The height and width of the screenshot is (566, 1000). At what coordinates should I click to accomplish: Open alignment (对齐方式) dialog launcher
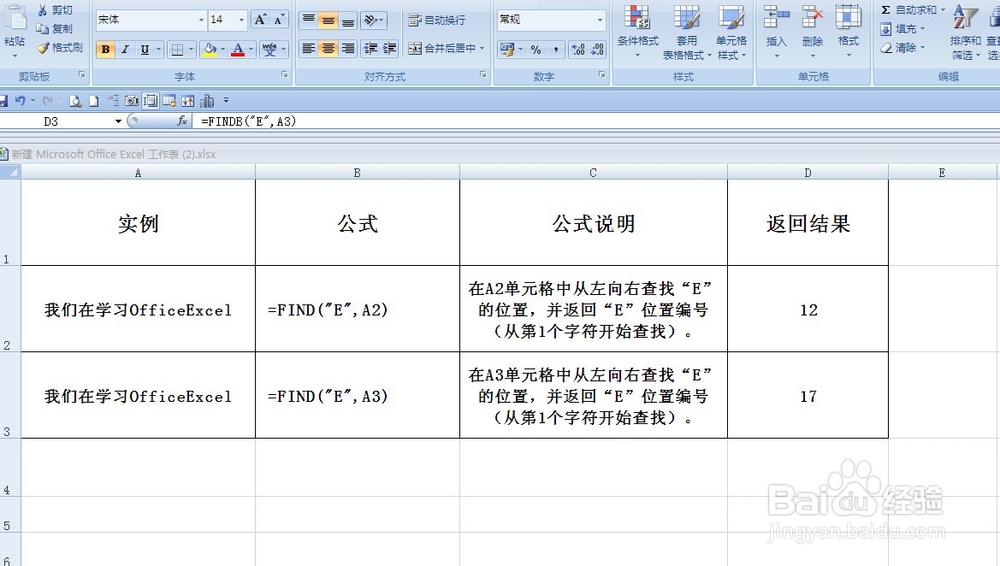click(x=483, y=75)
